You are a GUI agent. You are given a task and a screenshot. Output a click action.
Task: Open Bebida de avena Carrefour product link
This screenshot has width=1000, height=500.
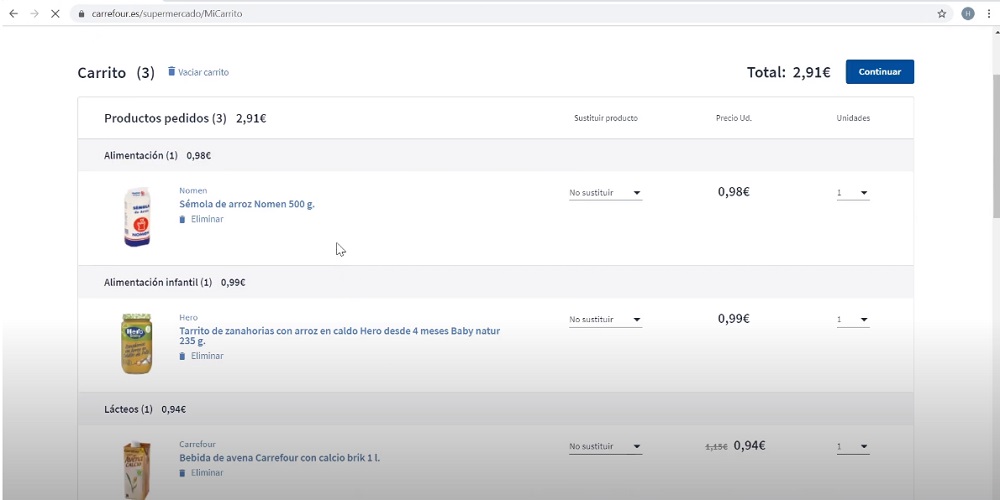279,458
